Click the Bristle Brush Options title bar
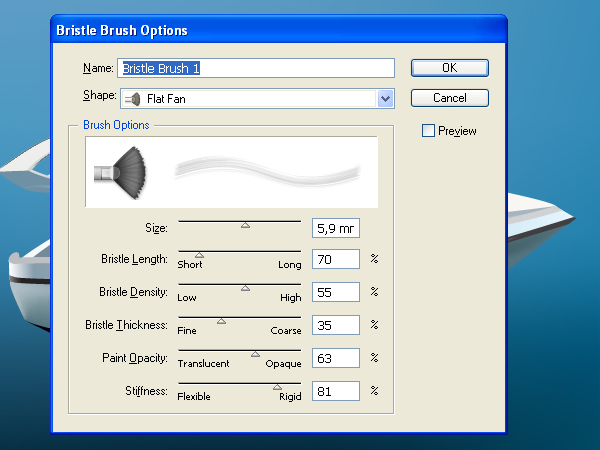The width and height of the screenshot is (600, 450). (x=279, y=30)
